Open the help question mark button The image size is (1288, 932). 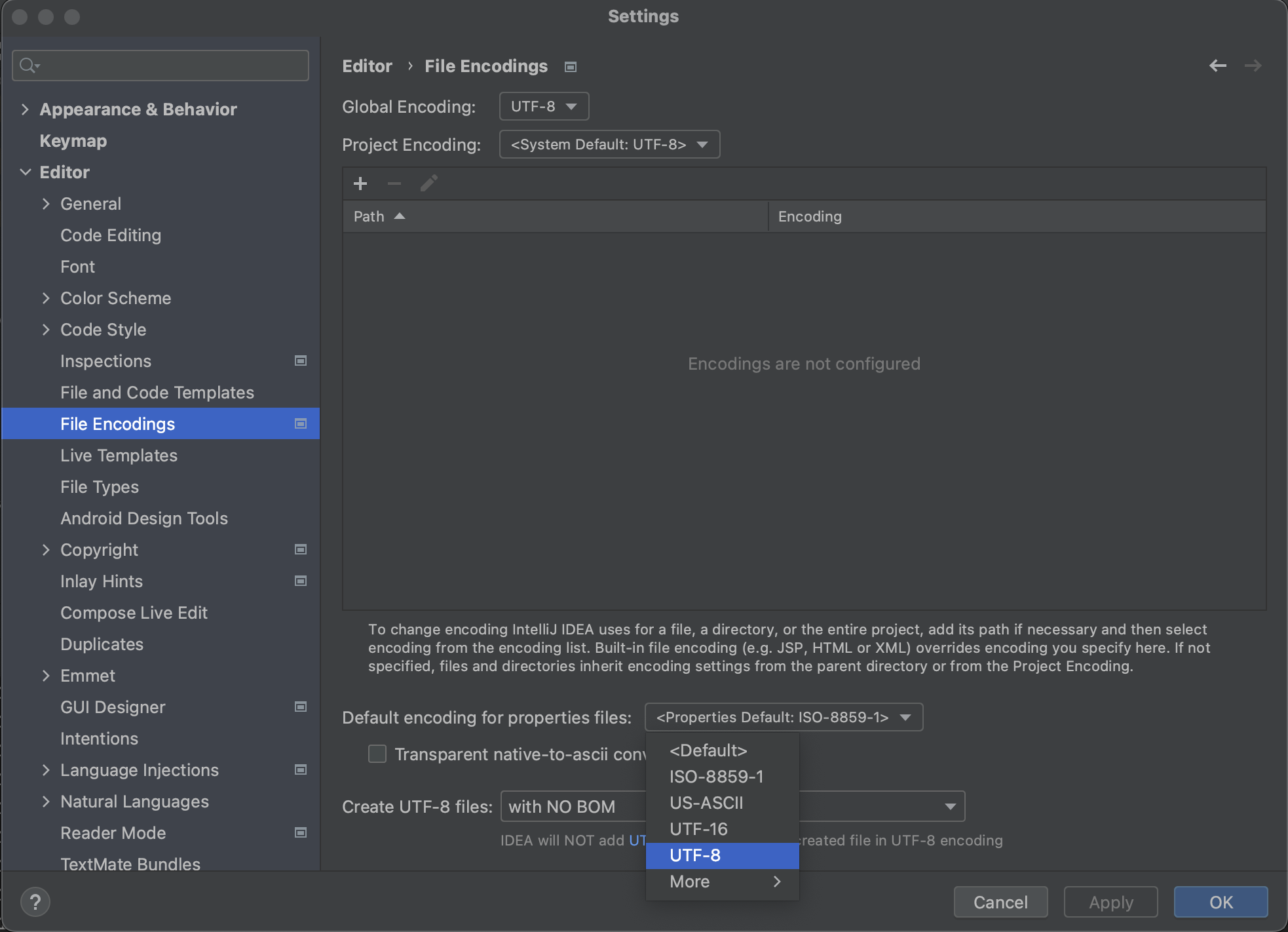(x=35, y=902)
